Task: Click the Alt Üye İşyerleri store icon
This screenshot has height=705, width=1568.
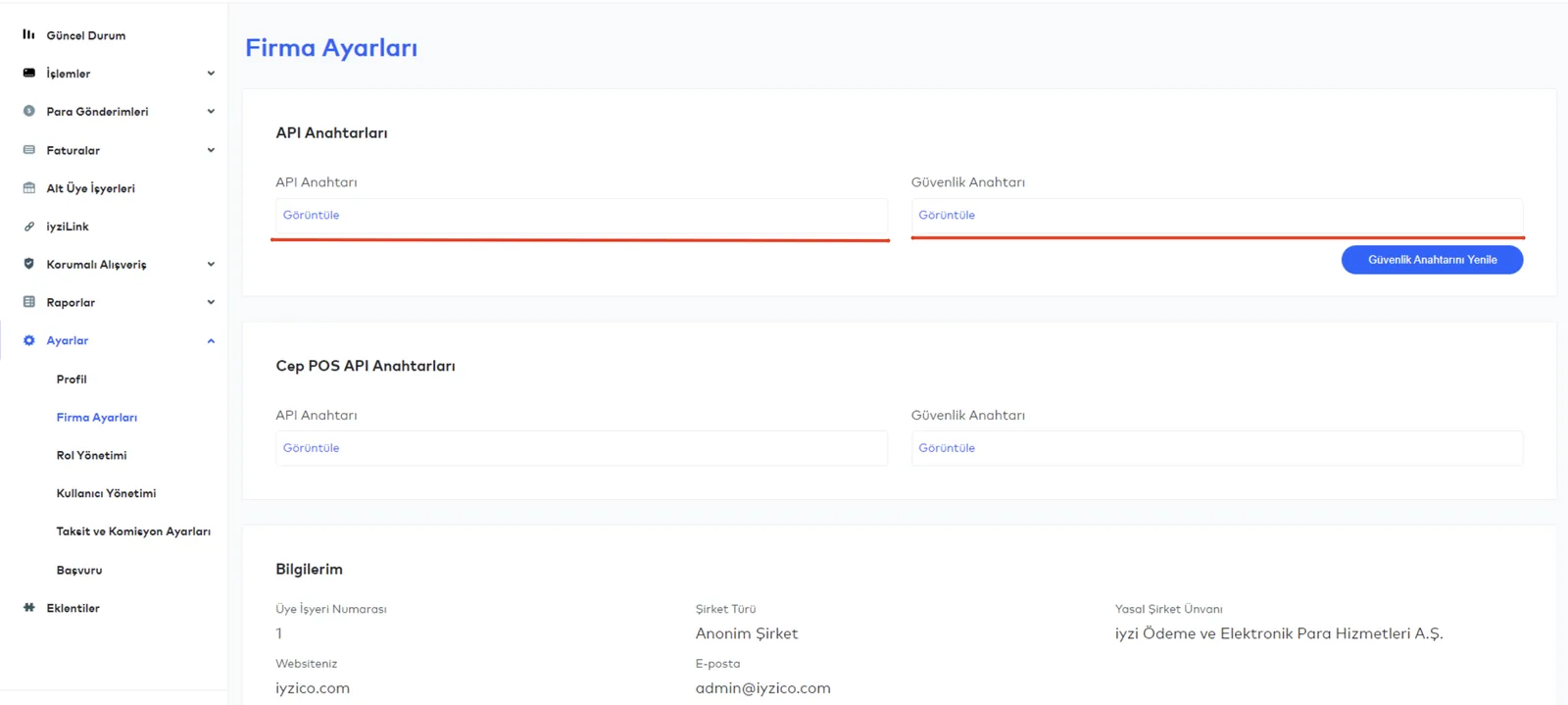Action: [x=28, y=187]
